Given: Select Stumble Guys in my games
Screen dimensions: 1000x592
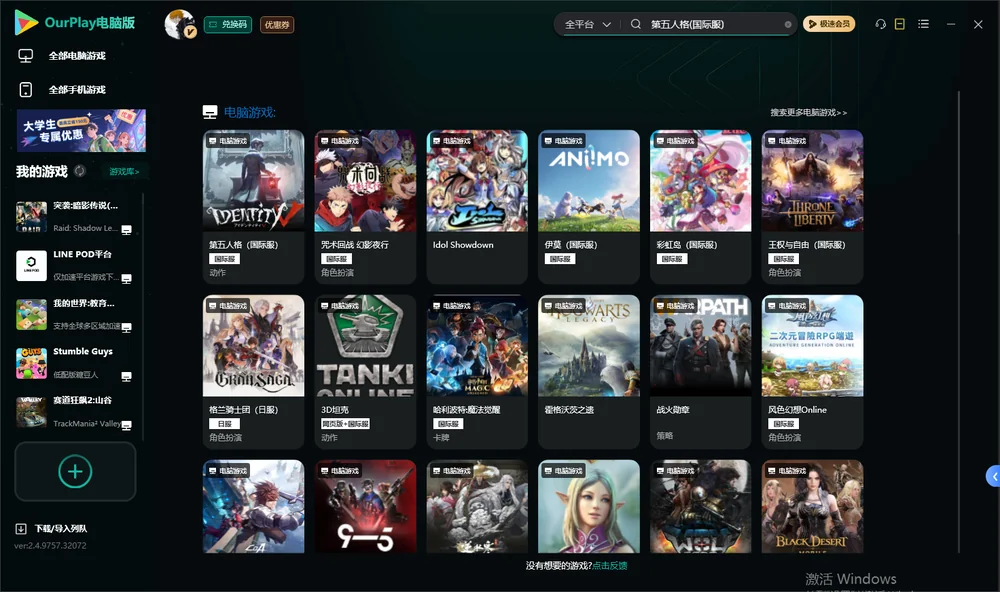Looking at the screenshot, I should click(x=75, y=363).
